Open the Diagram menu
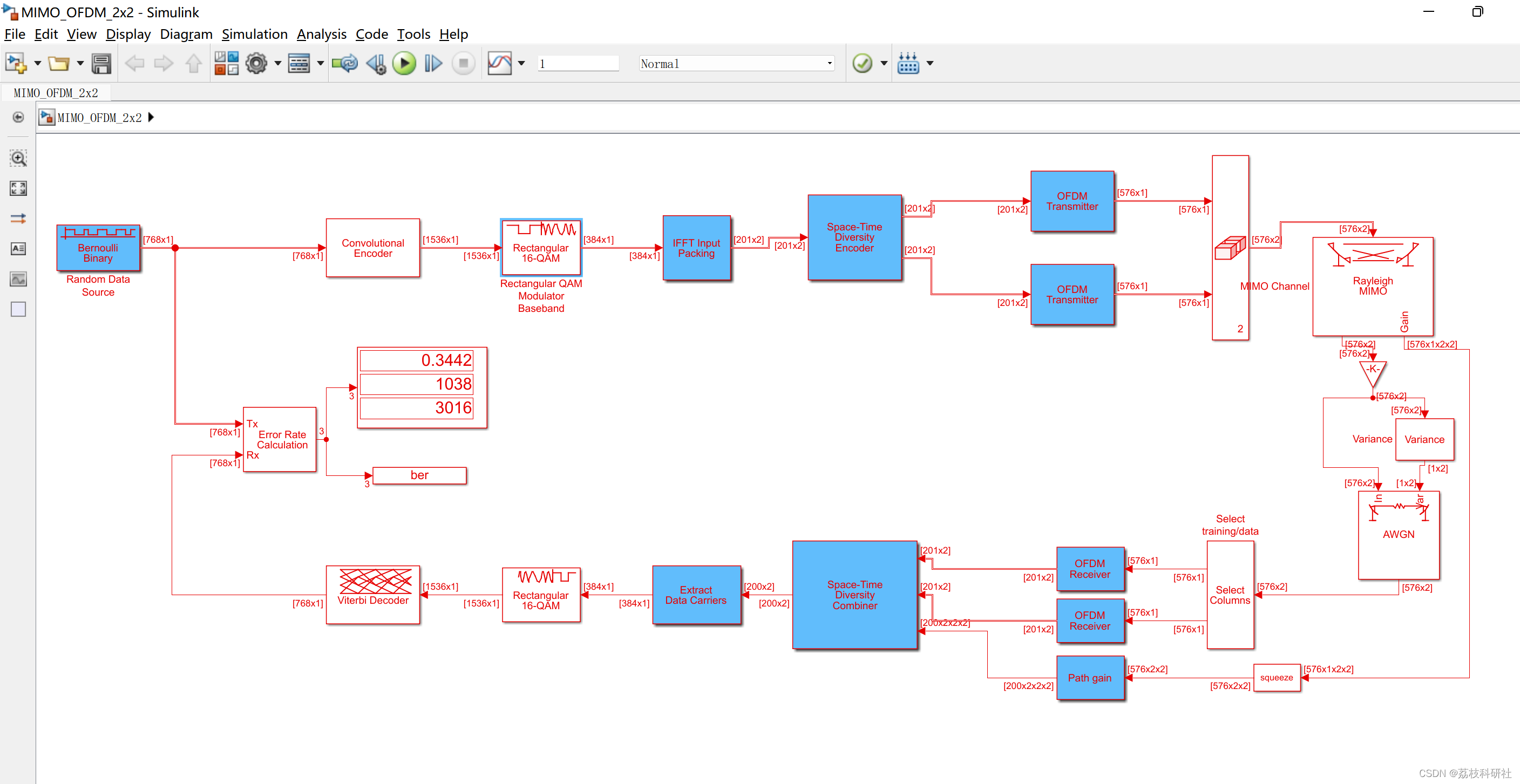 coord(186,34)
